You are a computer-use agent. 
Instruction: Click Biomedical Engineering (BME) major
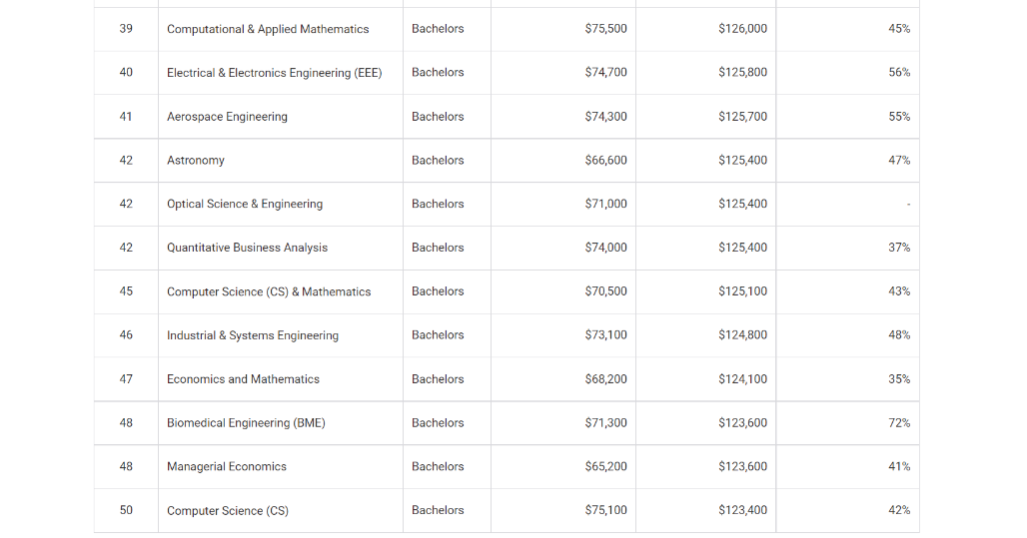coord(246,423)
